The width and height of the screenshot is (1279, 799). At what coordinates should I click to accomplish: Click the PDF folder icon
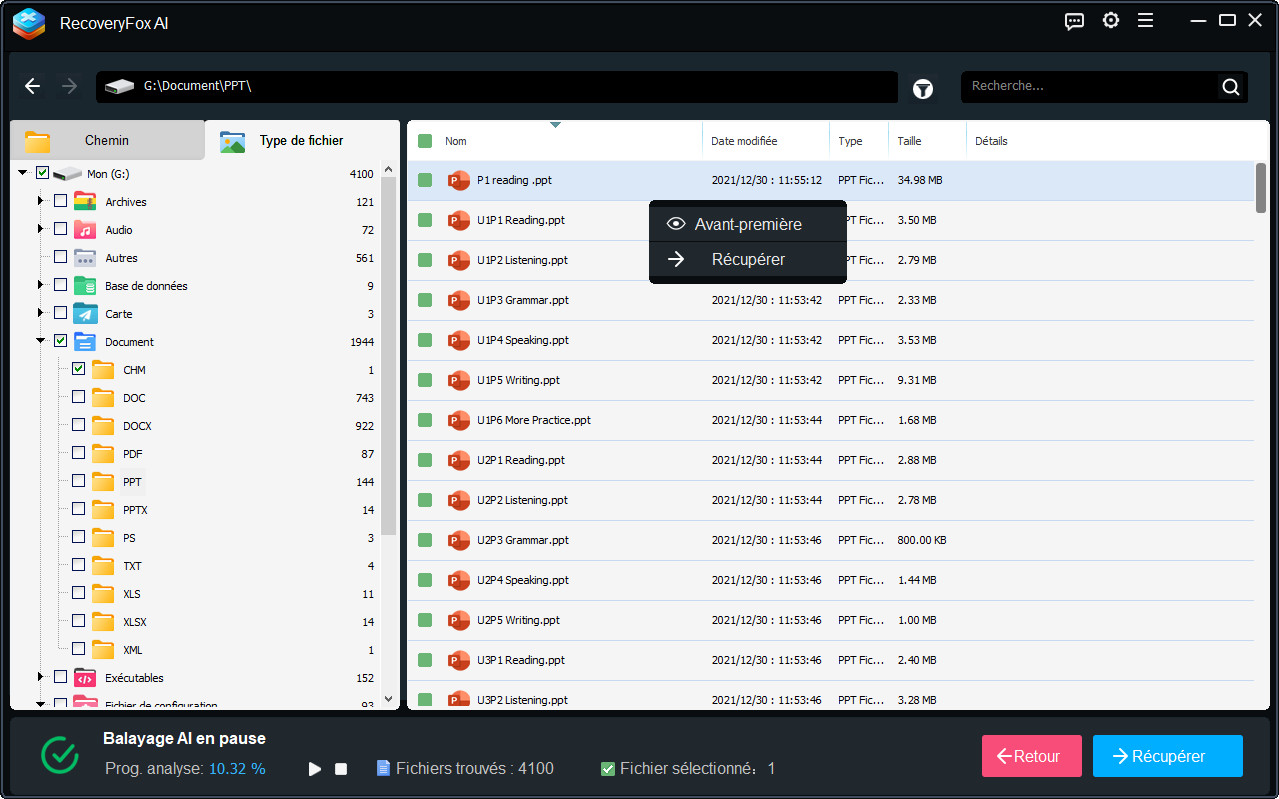pos(103,453)
